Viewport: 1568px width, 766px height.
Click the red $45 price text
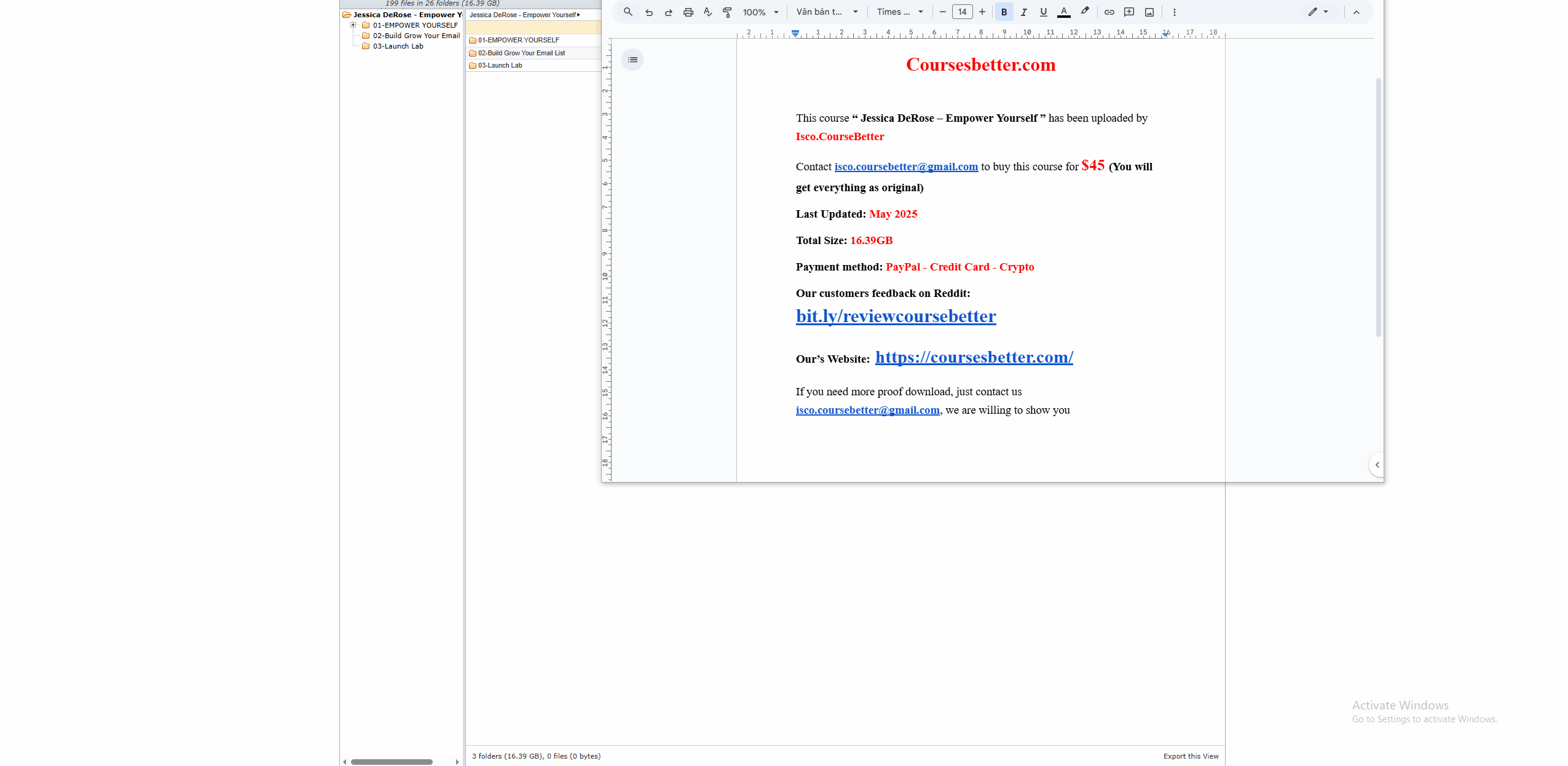tap(1093, 165)
